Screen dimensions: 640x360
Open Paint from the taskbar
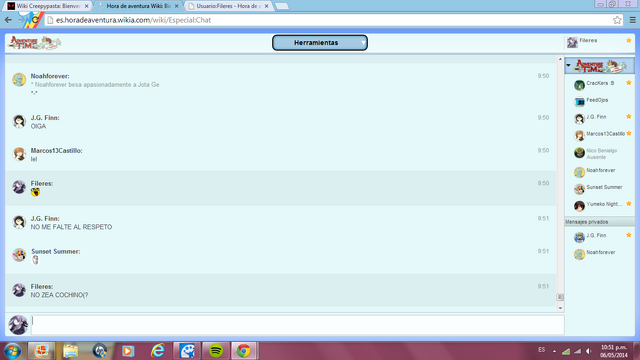point(187,351)
